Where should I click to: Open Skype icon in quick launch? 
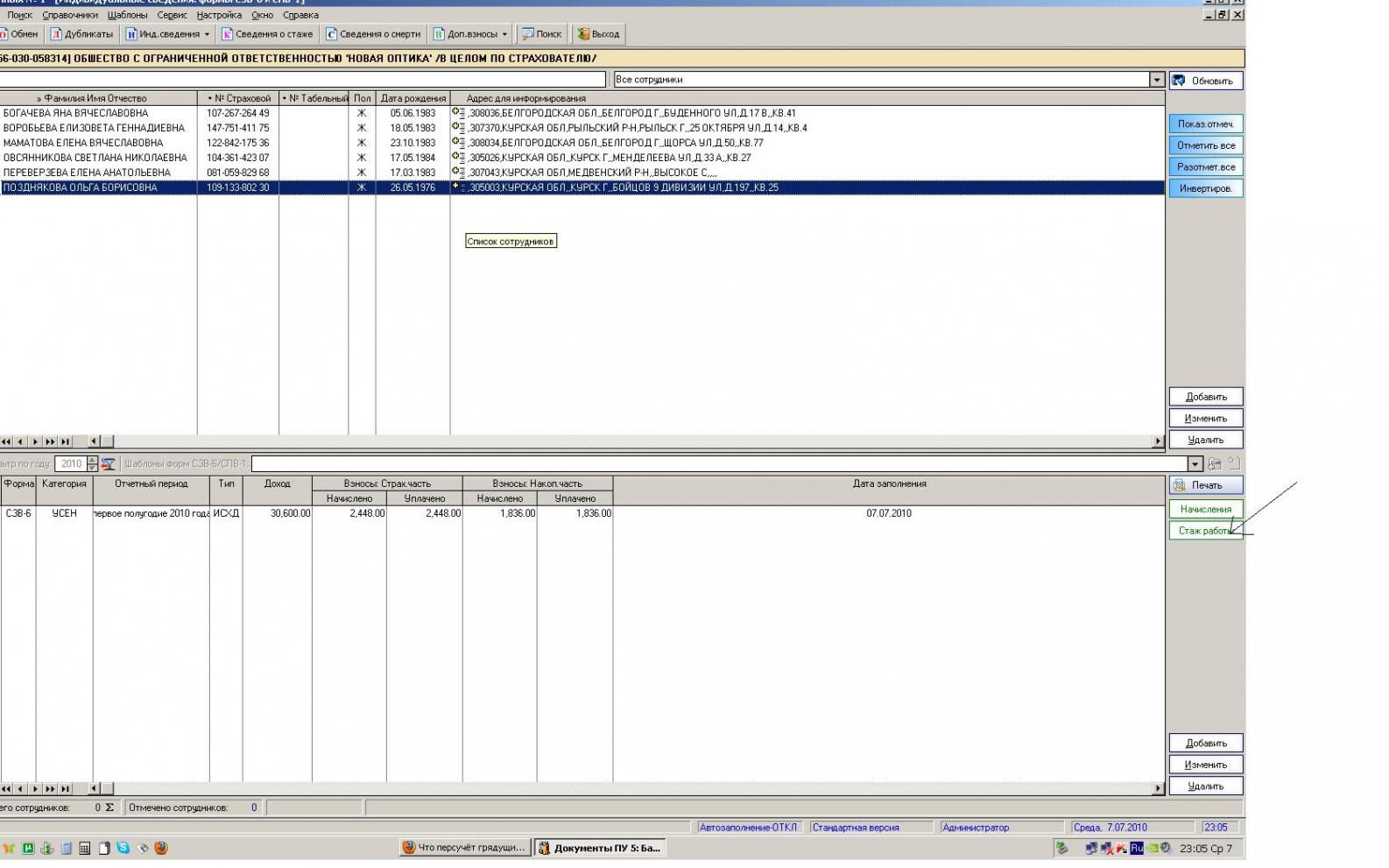point(123,848)
